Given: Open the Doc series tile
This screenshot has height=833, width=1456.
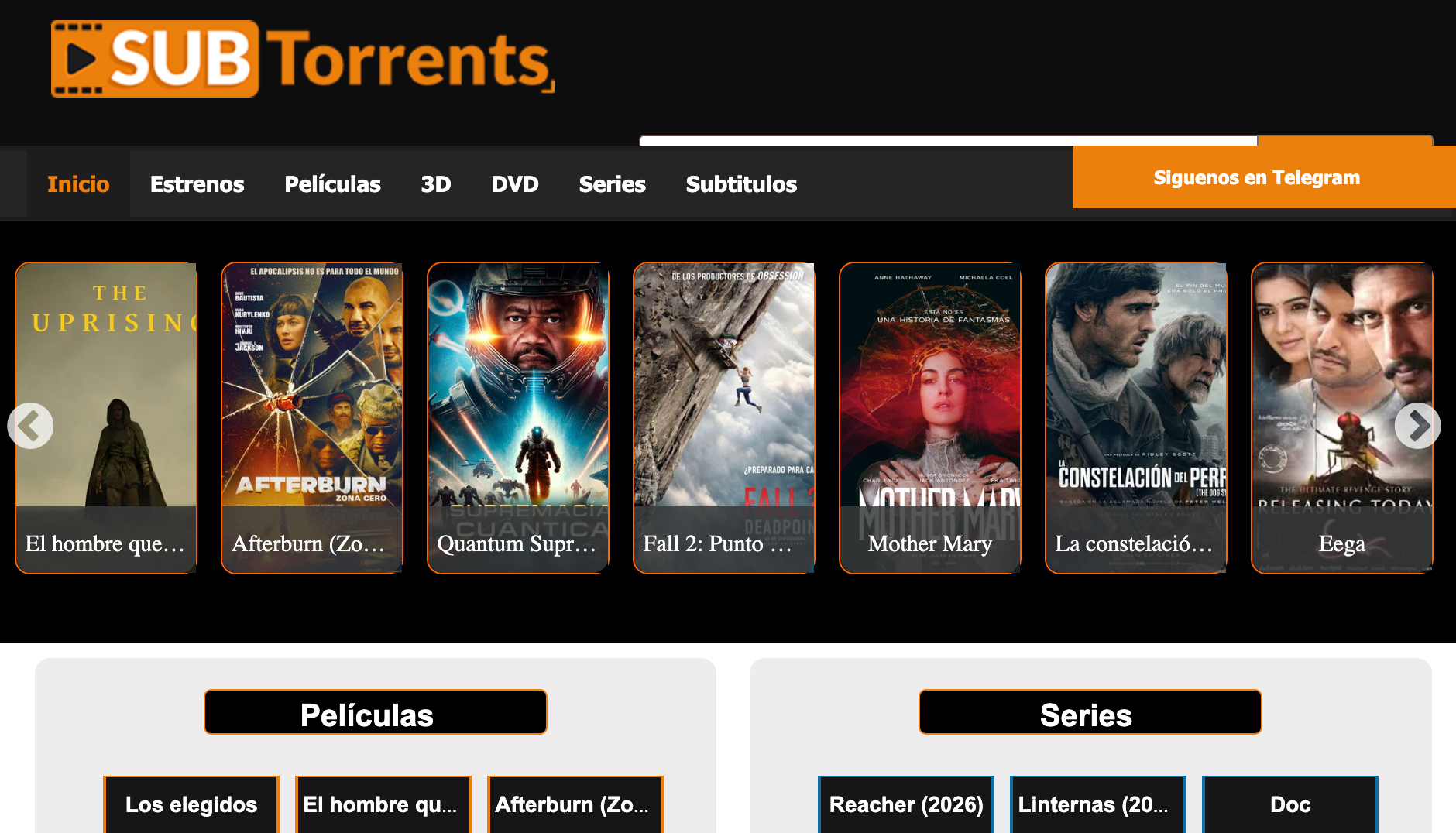Looking at the screenshot, I should (x=1290, y=804).
